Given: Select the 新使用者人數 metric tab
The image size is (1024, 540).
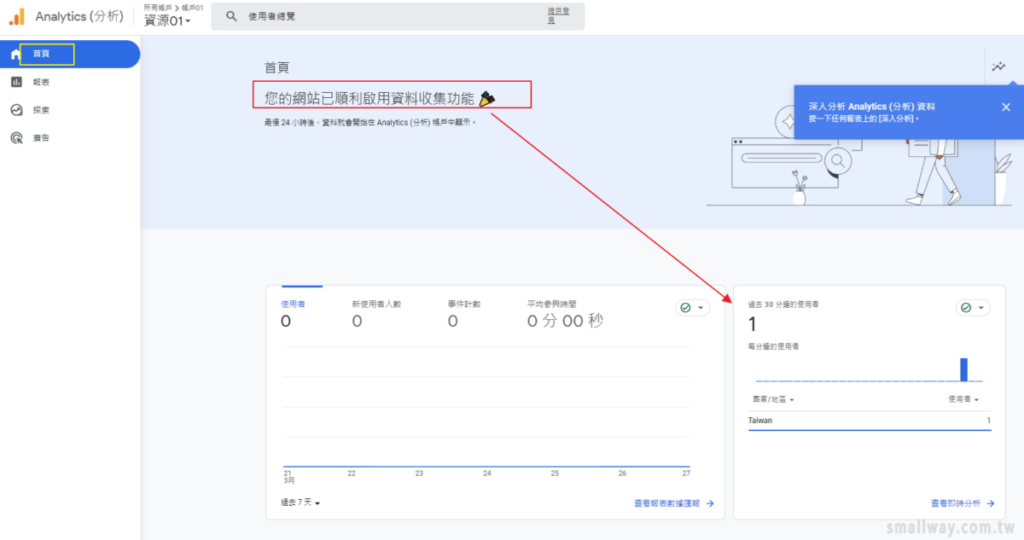Looking at the screenshot, I should click(x=376, y=313).
